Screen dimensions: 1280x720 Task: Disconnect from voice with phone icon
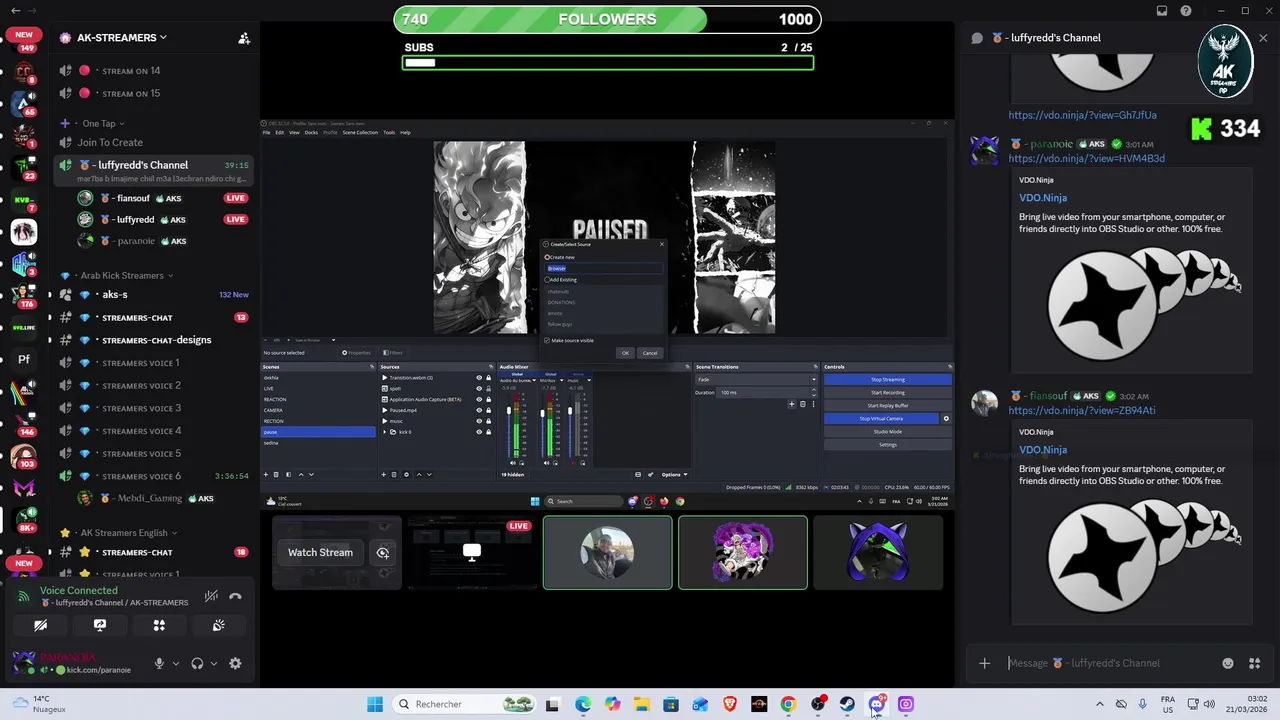(235, 596)
